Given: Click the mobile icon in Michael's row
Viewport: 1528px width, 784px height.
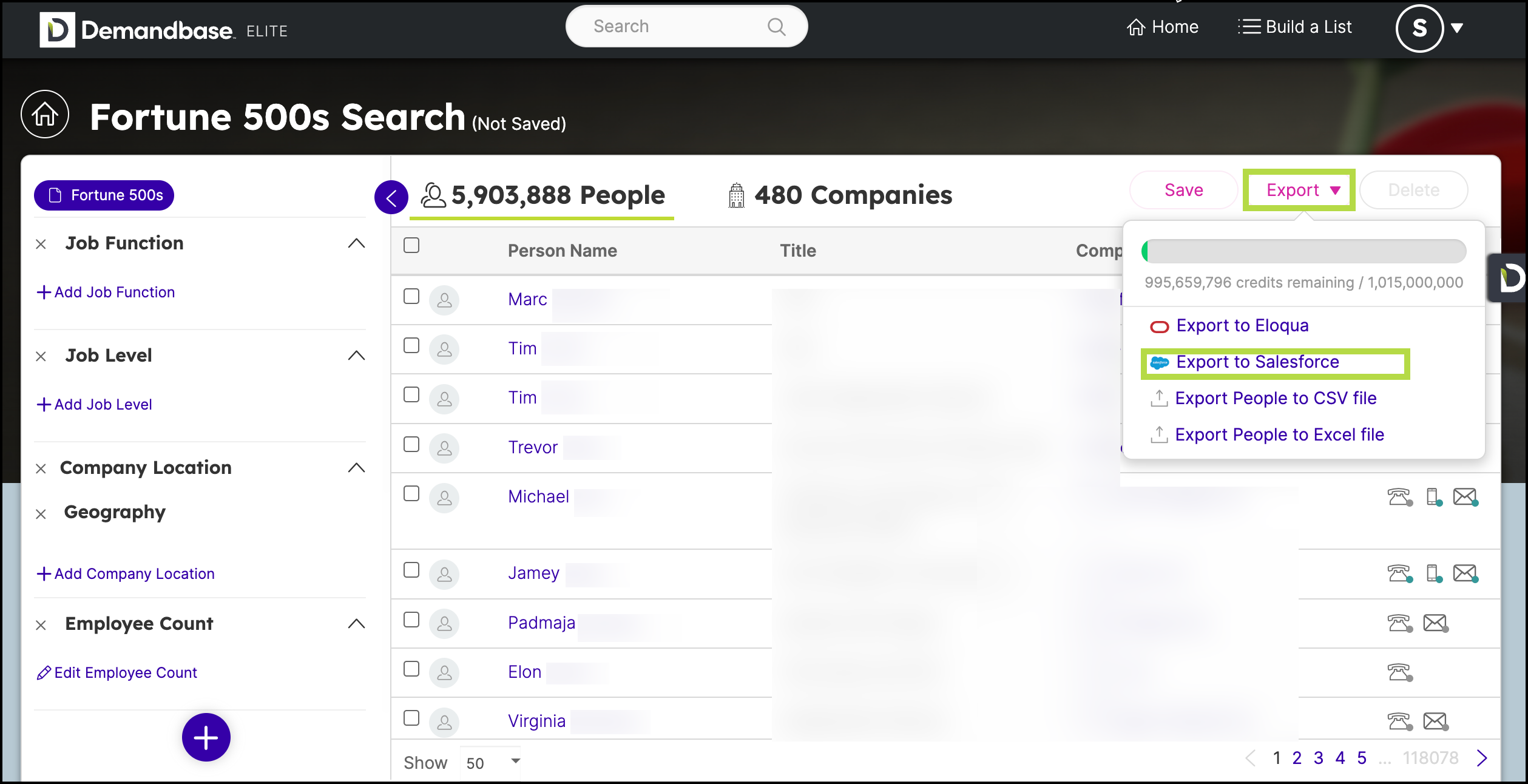Looking at the screenshot, I should [x=1434, y=497].
